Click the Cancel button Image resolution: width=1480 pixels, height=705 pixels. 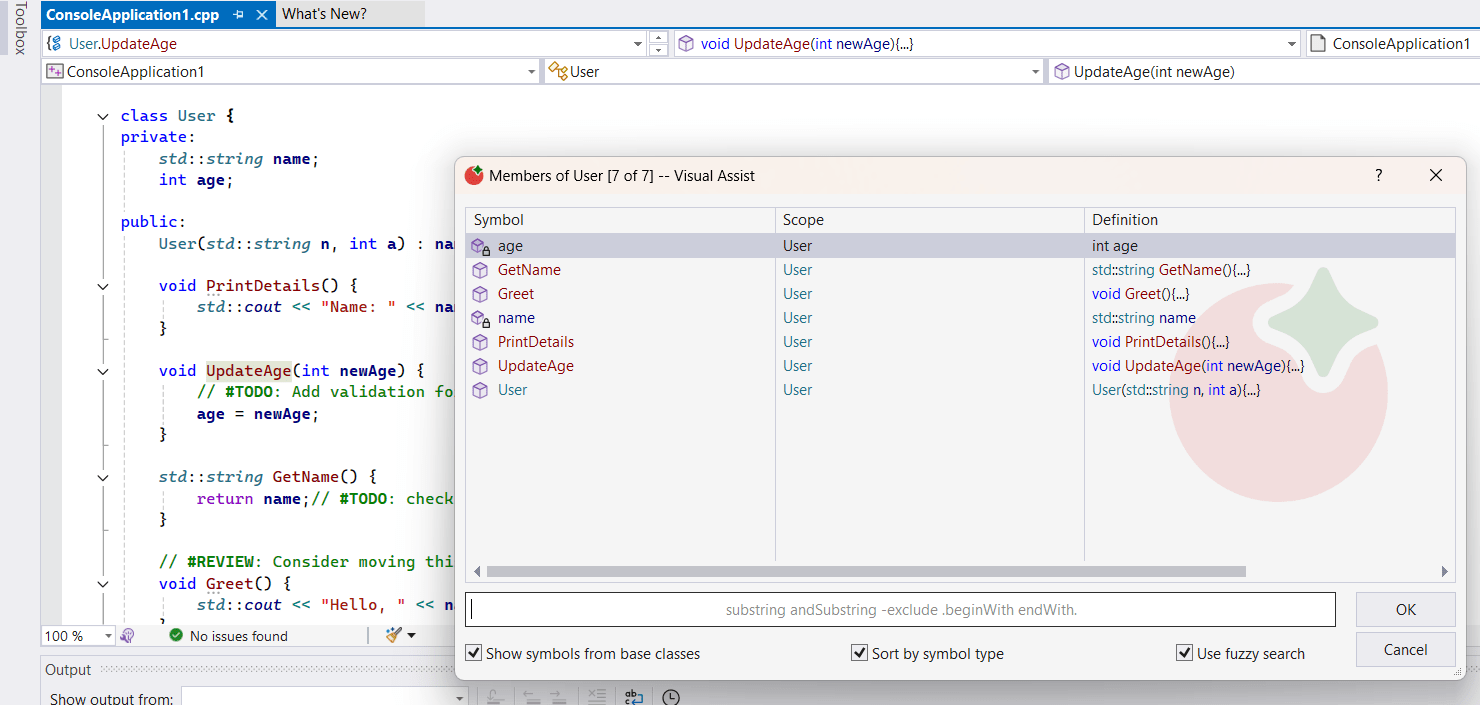pos(1405,649)
